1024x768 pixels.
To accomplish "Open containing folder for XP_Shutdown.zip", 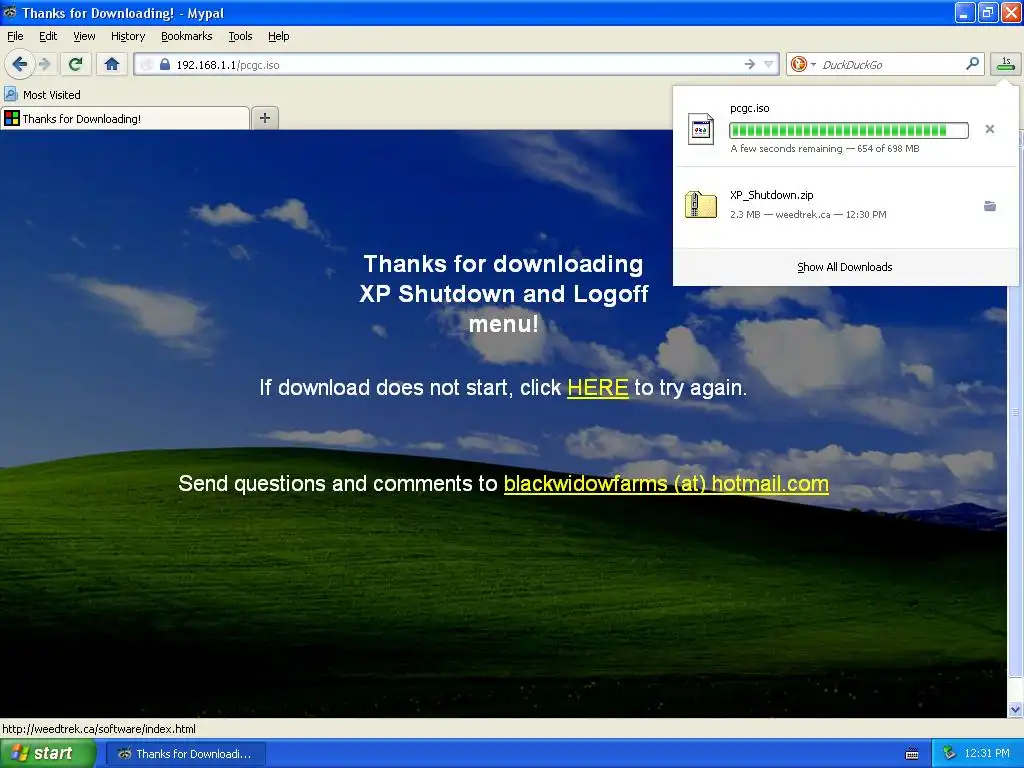I will [x=989, y=206].
